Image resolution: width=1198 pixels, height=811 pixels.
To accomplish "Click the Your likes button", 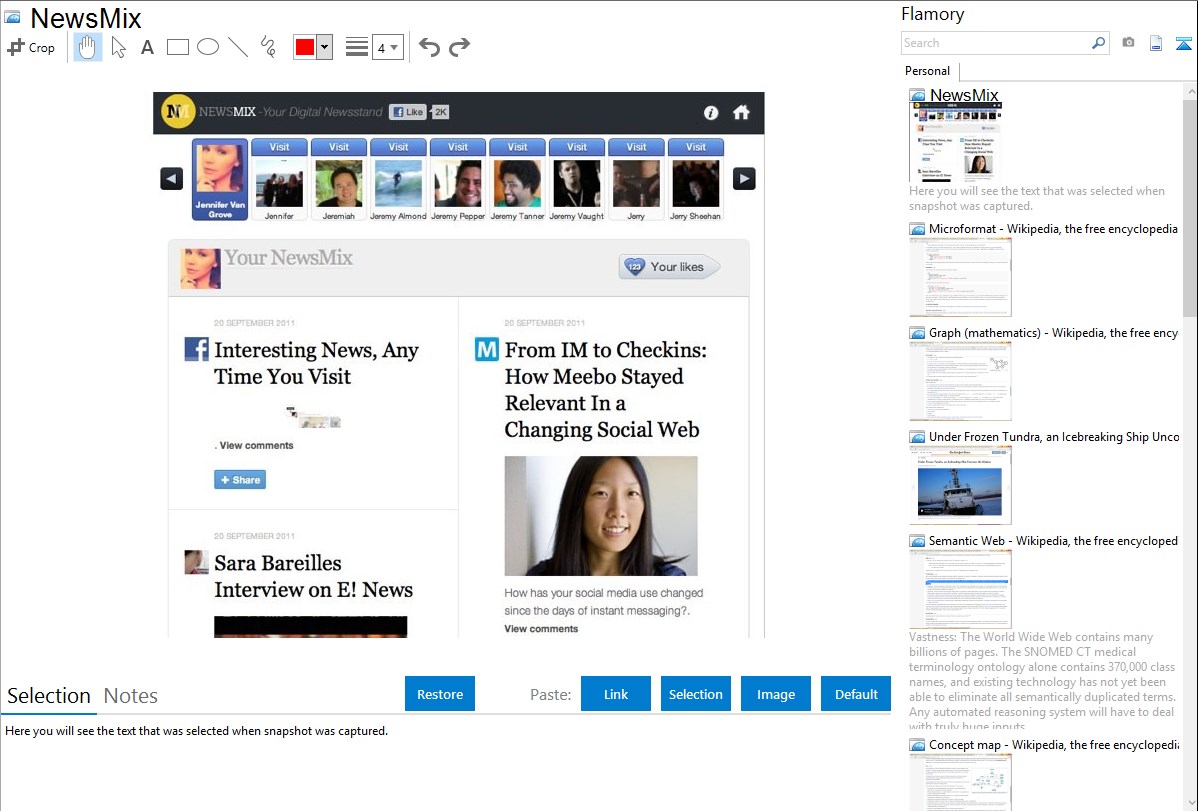I will [x=669, y=267].
